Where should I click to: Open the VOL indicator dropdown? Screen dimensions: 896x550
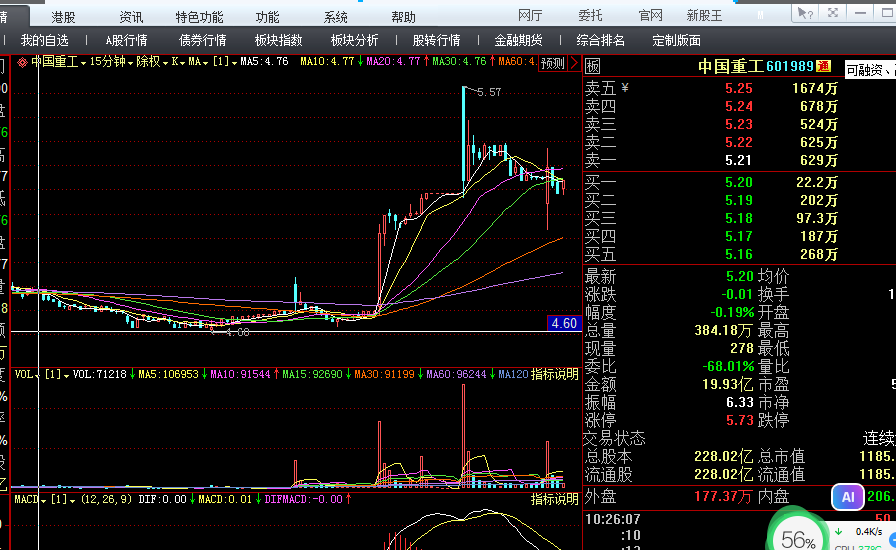[27, 374]
